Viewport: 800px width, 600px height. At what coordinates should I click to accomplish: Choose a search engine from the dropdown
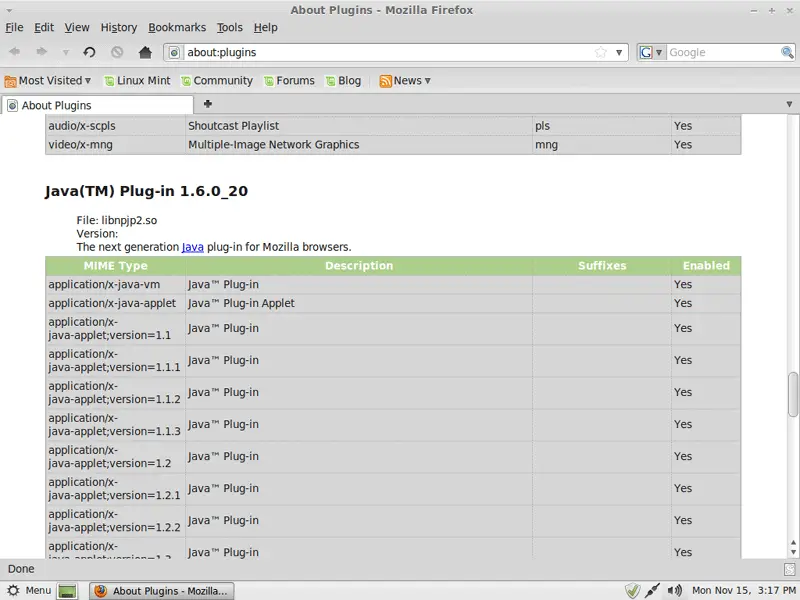pos(652,52)
